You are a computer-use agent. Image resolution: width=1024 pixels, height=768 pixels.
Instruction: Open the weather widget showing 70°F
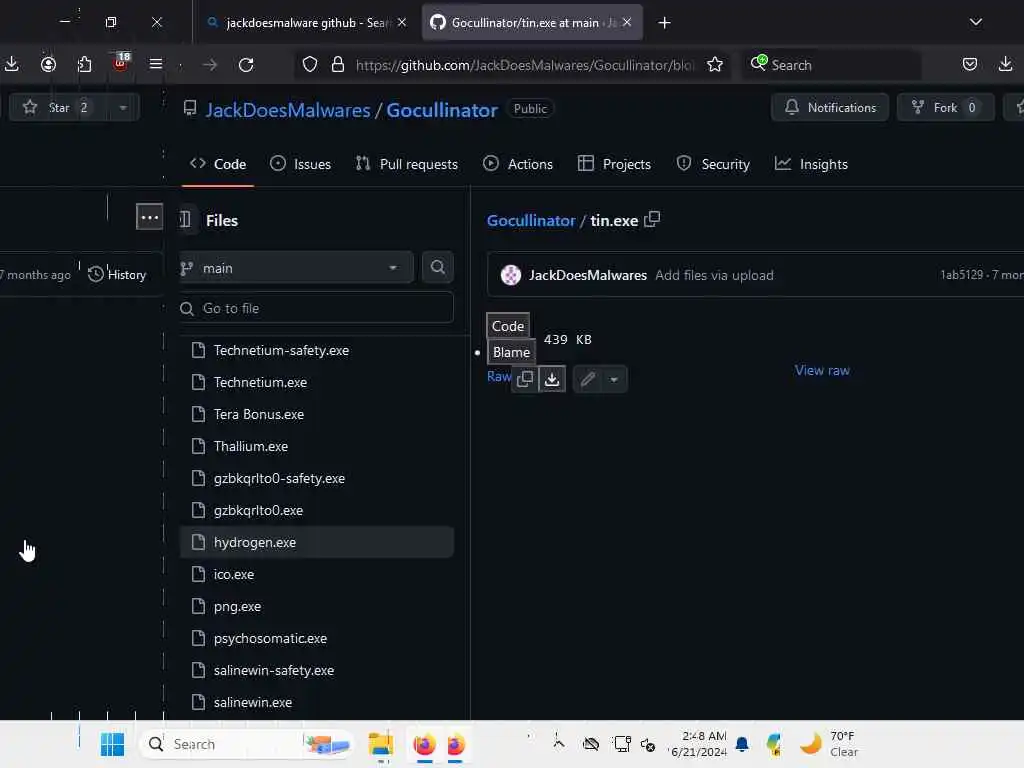pos(829,744)
